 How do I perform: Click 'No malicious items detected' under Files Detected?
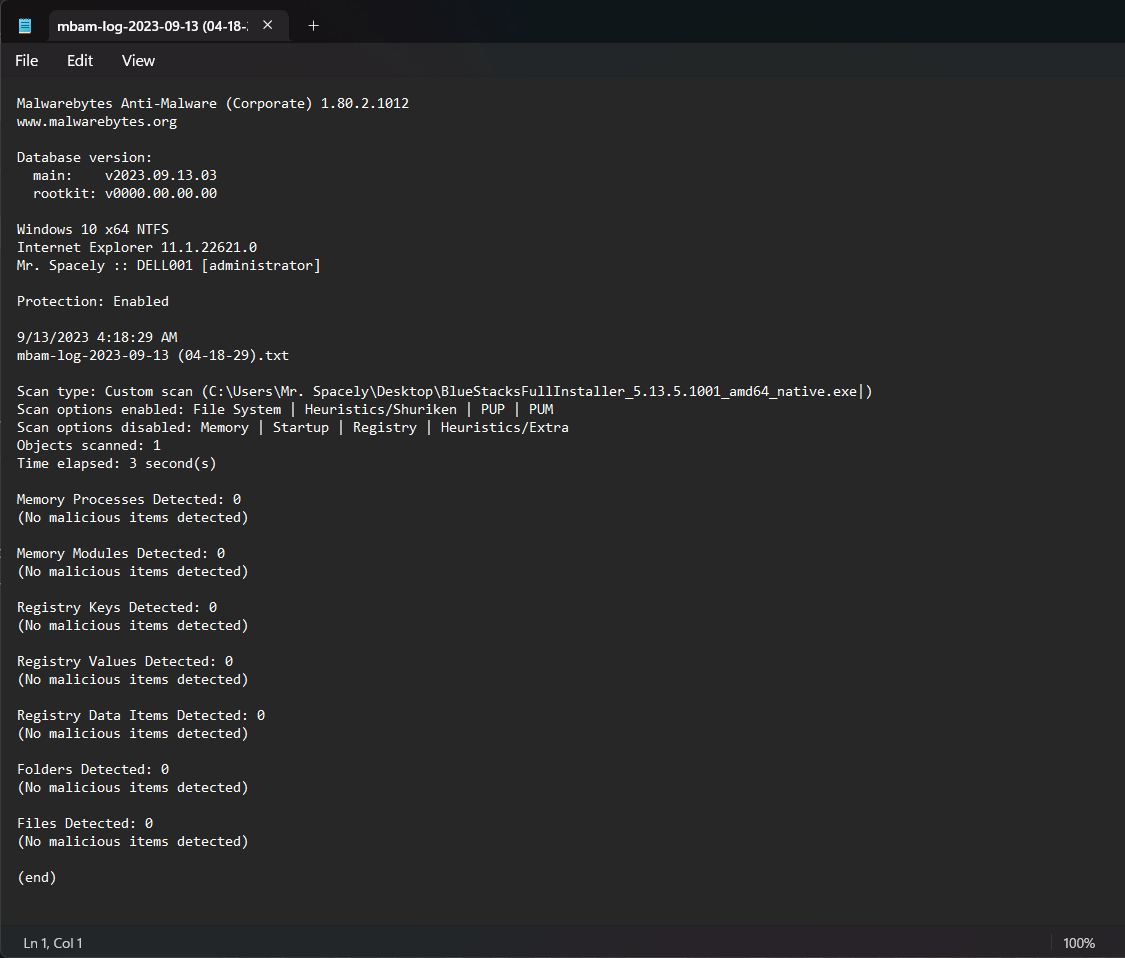tap(133, 841)
